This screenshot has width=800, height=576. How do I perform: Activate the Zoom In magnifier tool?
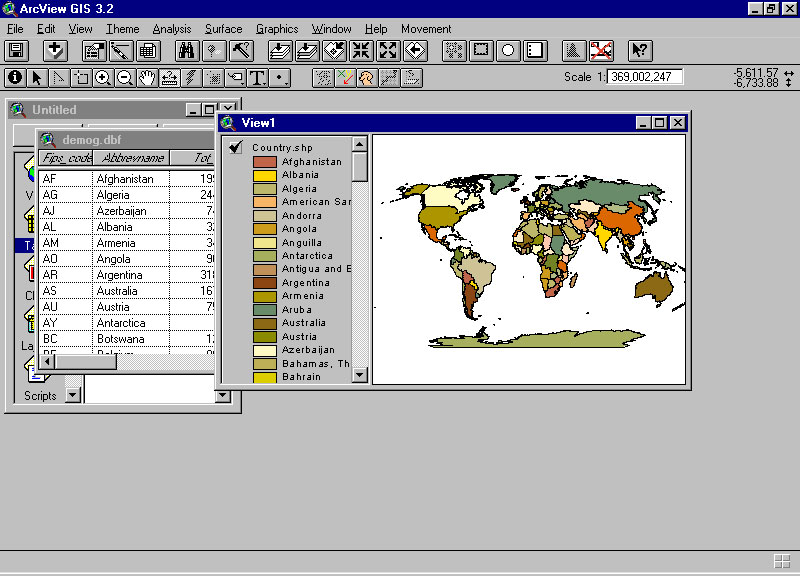(103, 77)
